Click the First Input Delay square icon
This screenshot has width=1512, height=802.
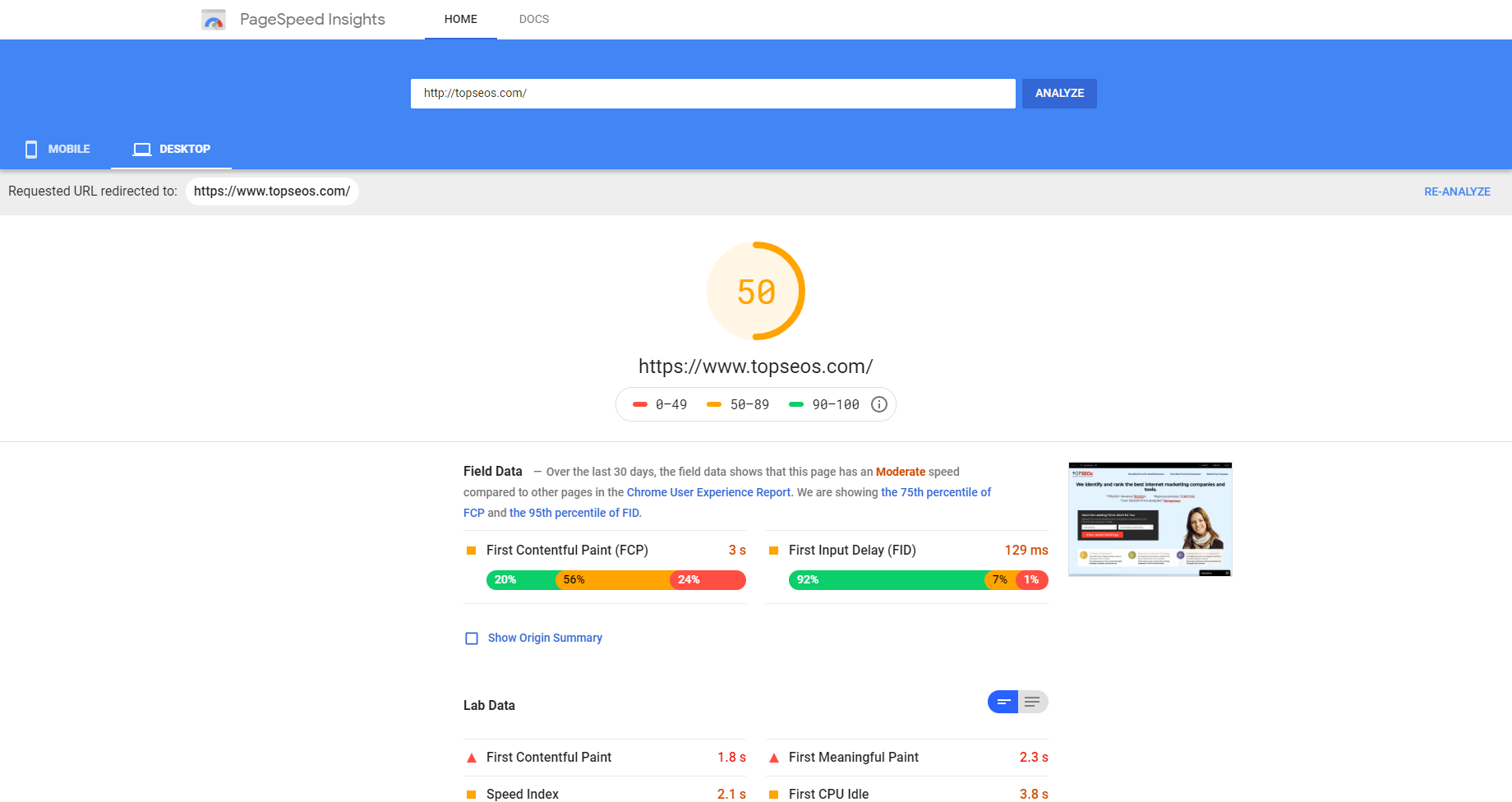click(x=773, y=550)
